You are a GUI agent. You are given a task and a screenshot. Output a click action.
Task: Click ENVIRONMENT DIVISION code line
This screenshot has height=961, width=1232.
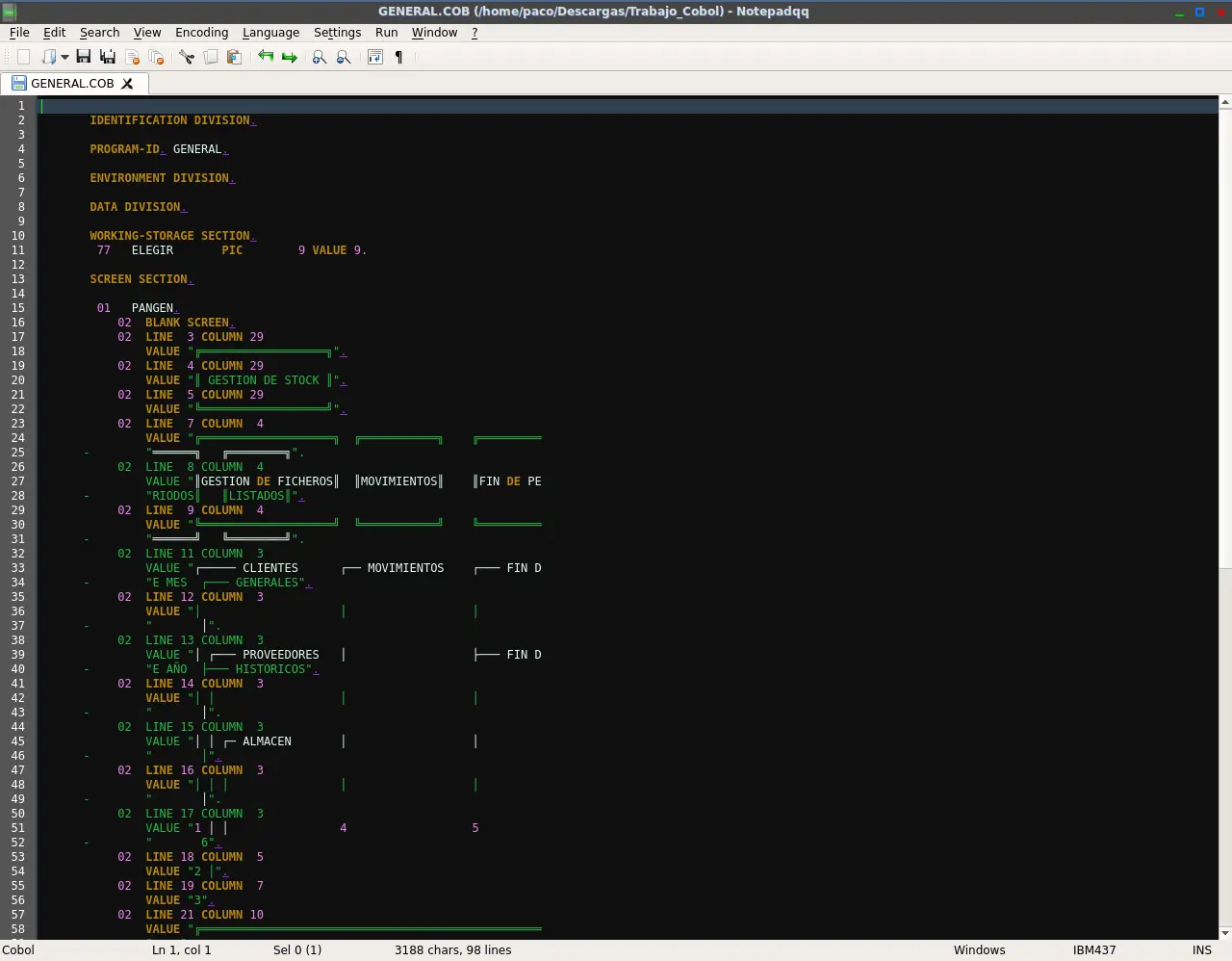(163, 178)
